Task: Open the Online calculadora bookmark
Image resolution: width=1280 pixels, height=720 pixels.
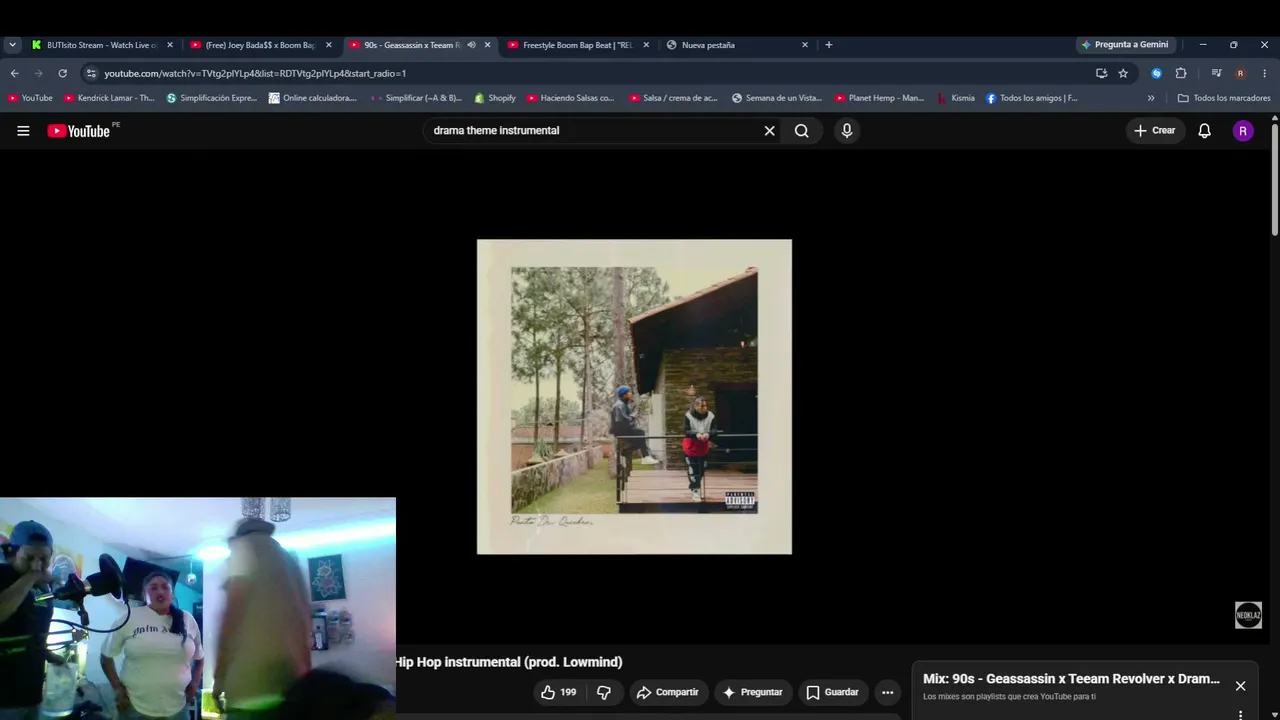Action: tap(312, 98)
